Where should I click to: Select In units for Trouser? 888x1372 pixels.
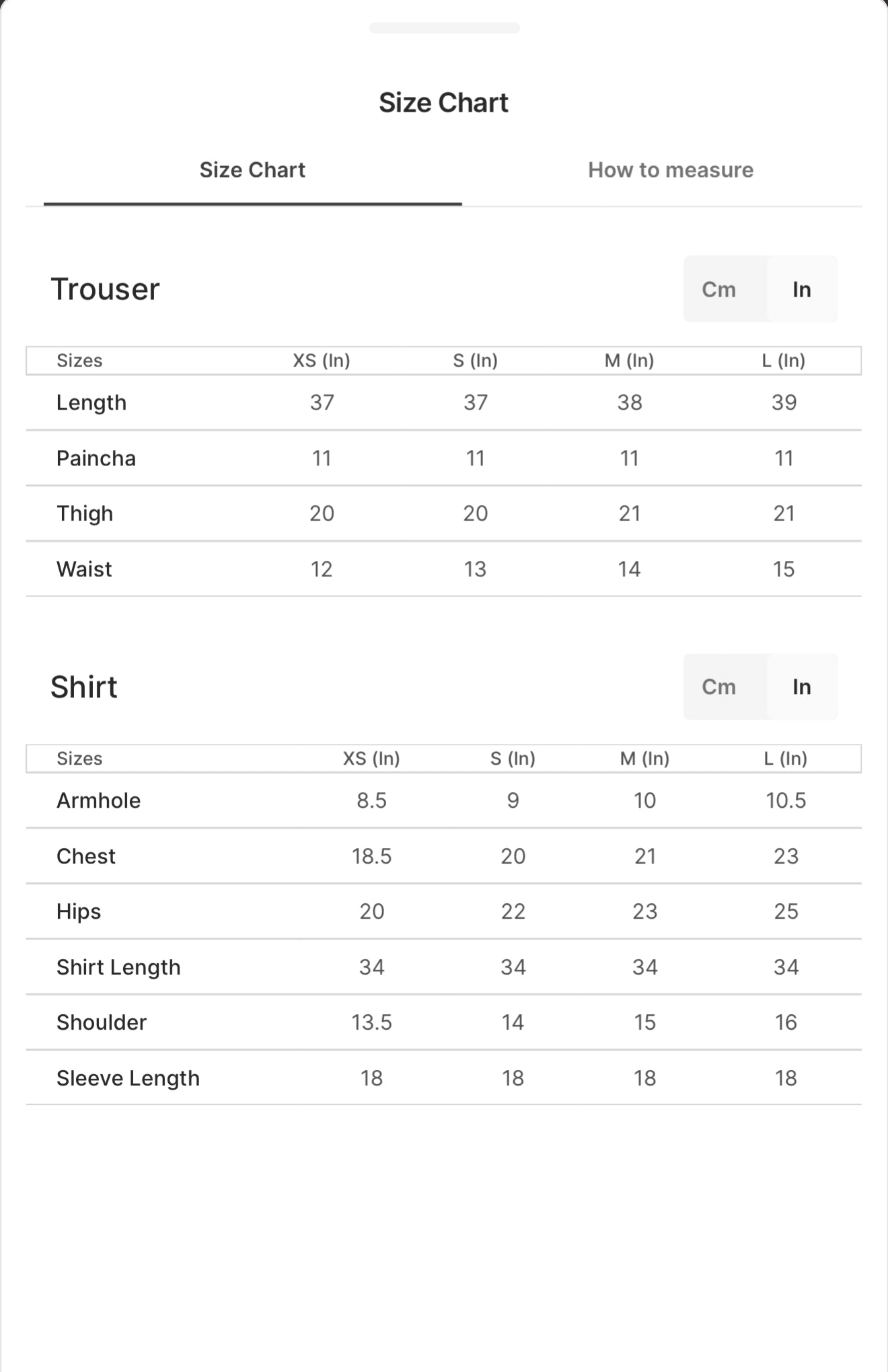[801, 289]
